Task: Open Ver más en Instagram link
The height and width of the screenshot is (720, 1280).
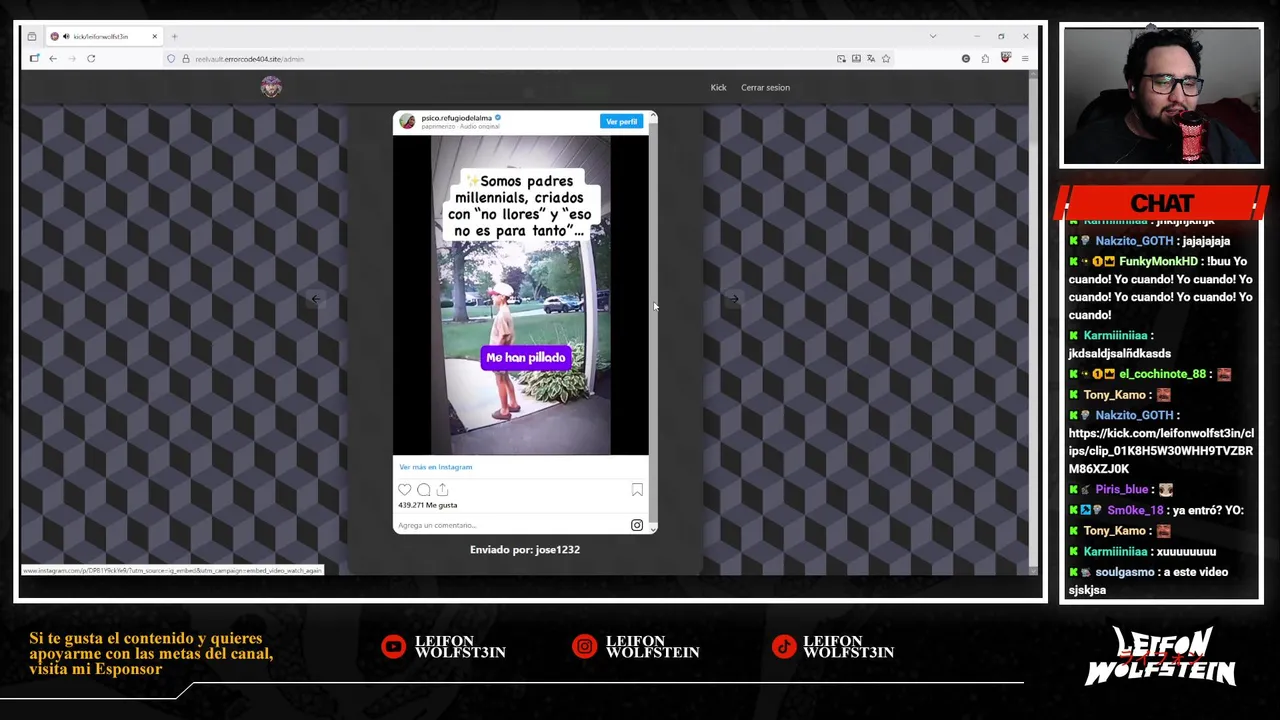Action: click(x=435, y=467)
